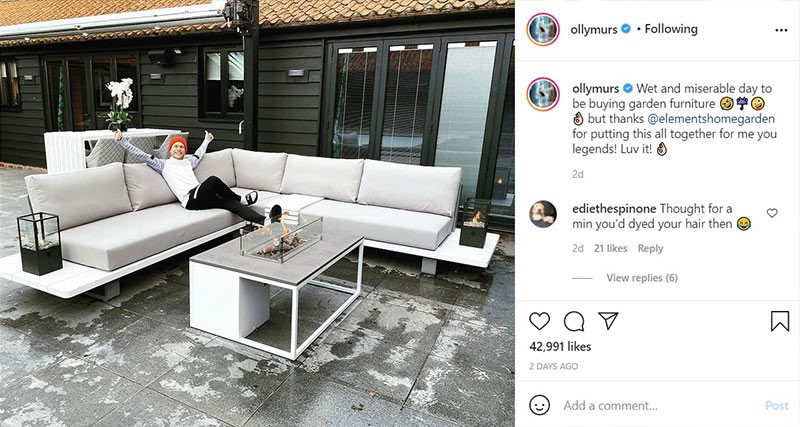Like the post with the heart icon

pyautogui.click(x=539, y=321)
